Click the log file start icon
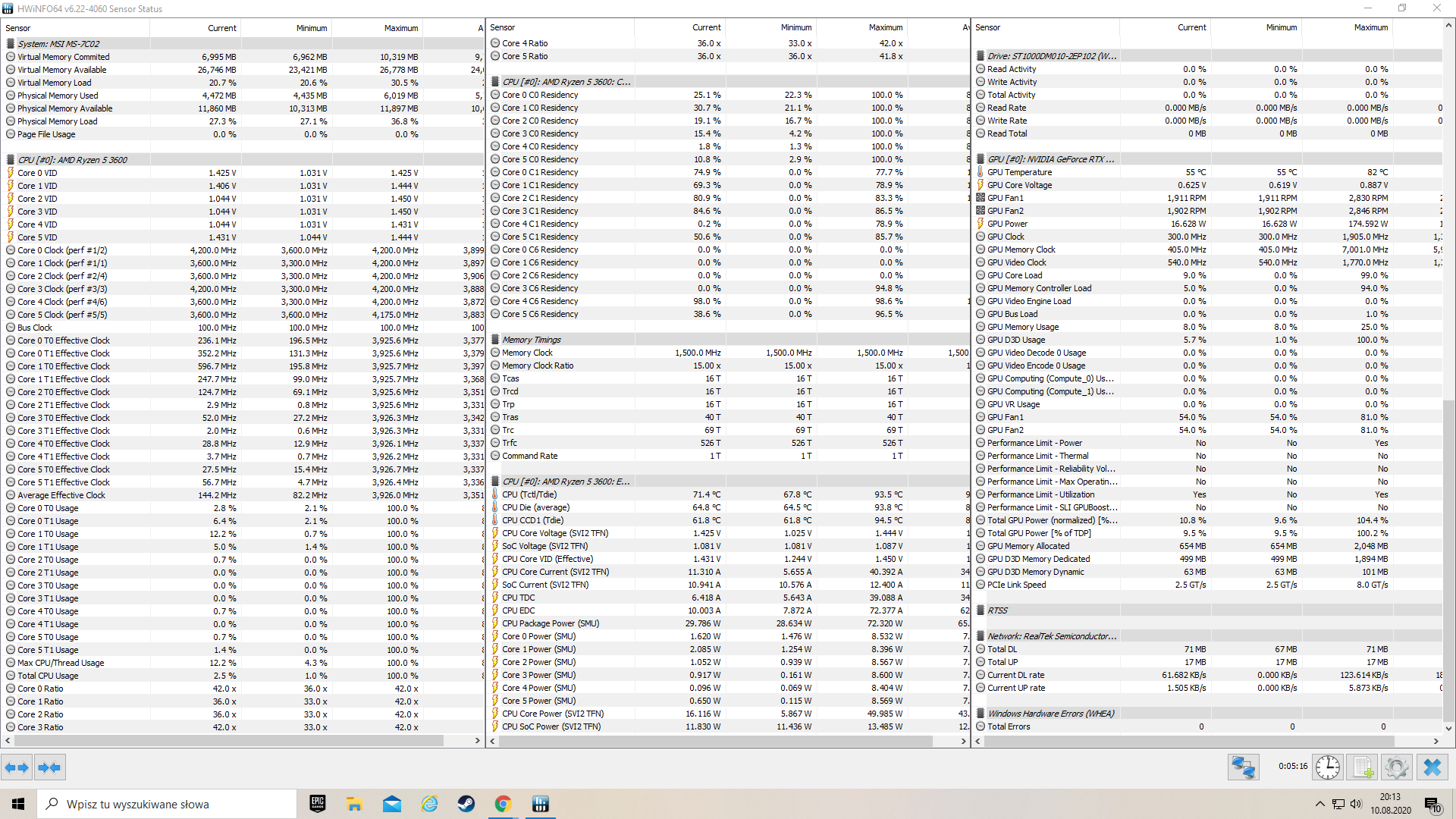The height and width of the screenshot is (819, 1456). tap(1363, 767)
